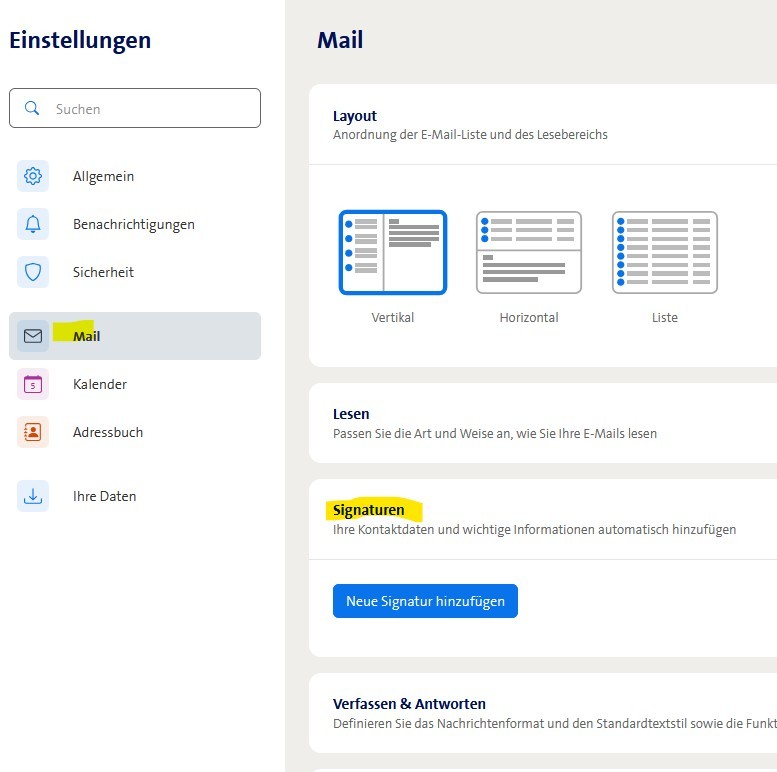Click the Ihre Daten download icon
777x772 pixels.
(x=33, y=496)
